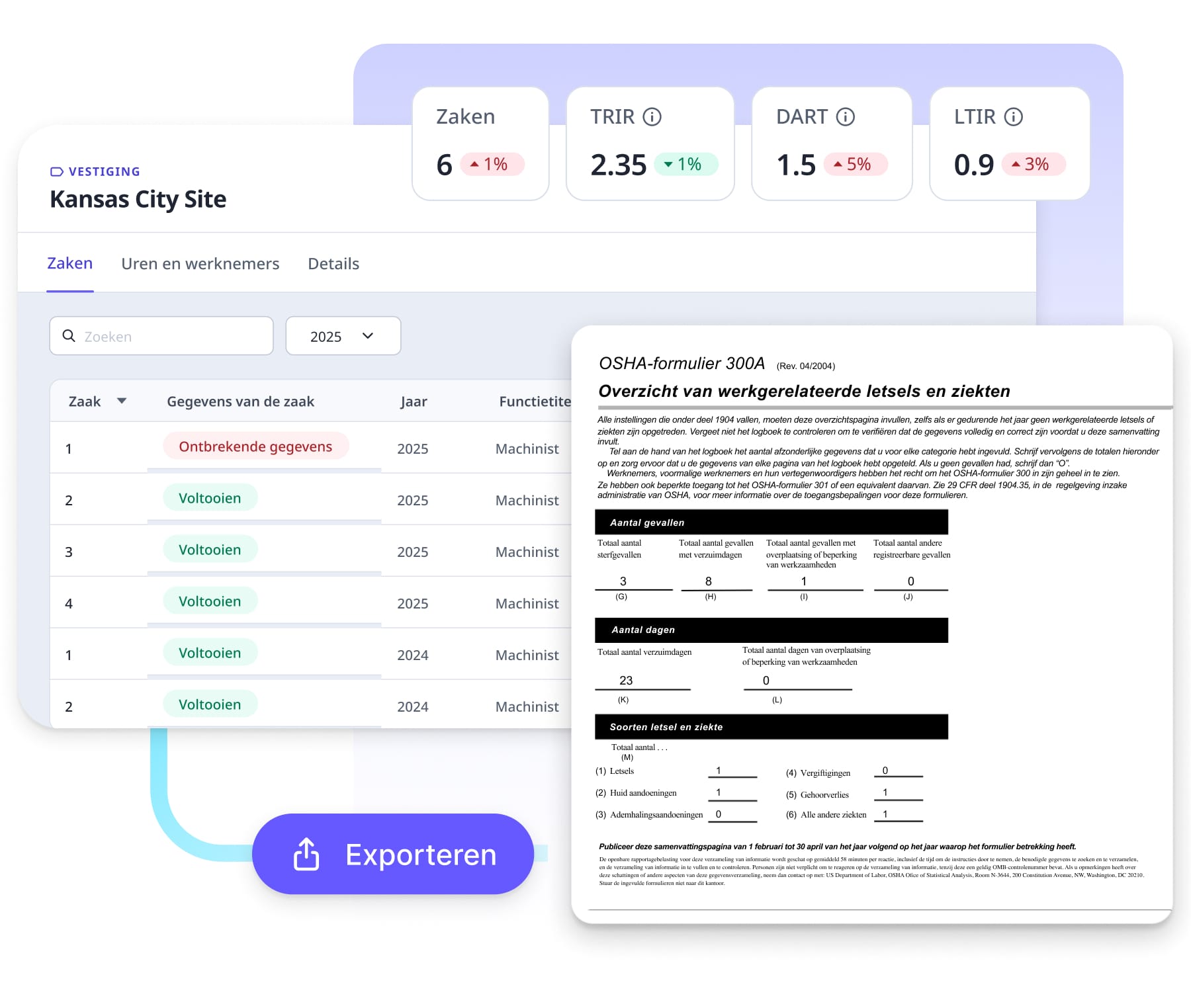
Task: Click the Jaar column header
Action: [414, 401]
